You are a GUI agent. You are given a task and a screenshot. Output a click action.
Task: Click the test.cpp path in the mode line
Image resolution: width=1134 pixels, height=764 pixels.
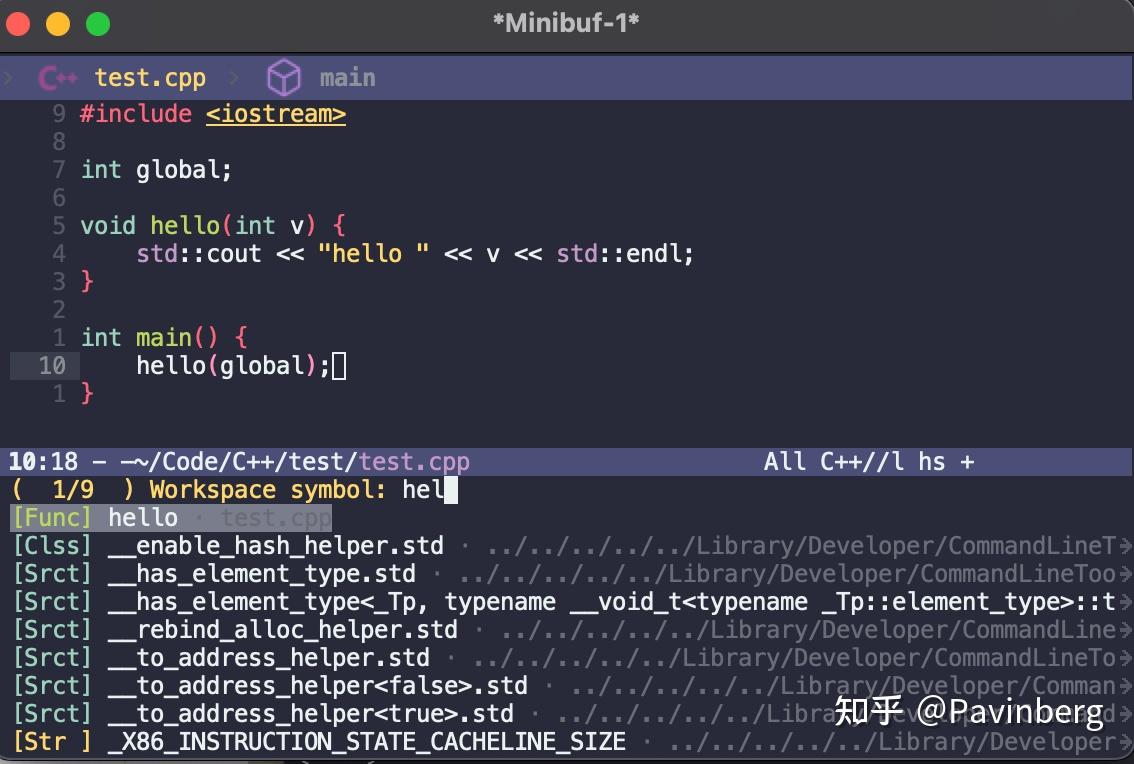(x=415, y=461)
